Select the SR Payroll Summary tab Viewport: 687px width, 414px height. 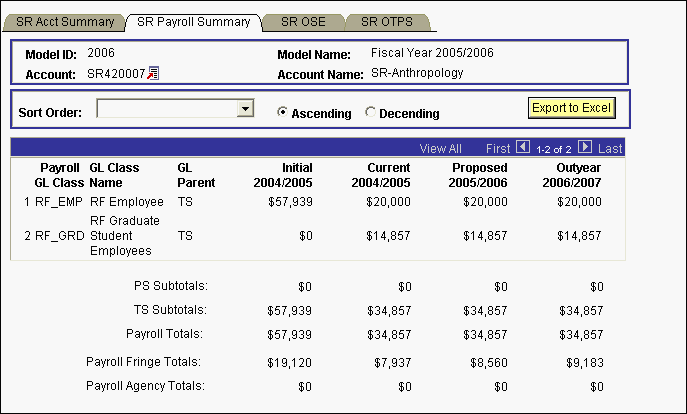point(193,21)
